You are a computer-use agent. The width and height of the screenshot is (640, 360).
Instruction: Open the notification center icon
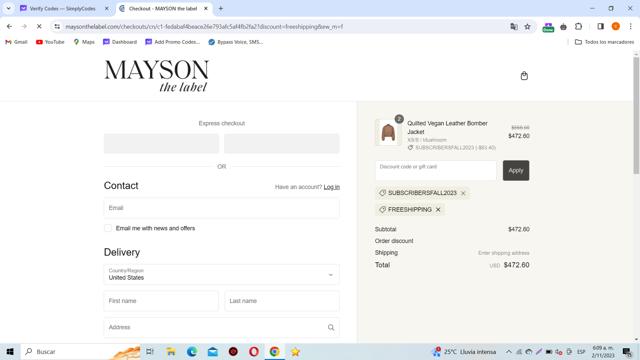[627, 351]
